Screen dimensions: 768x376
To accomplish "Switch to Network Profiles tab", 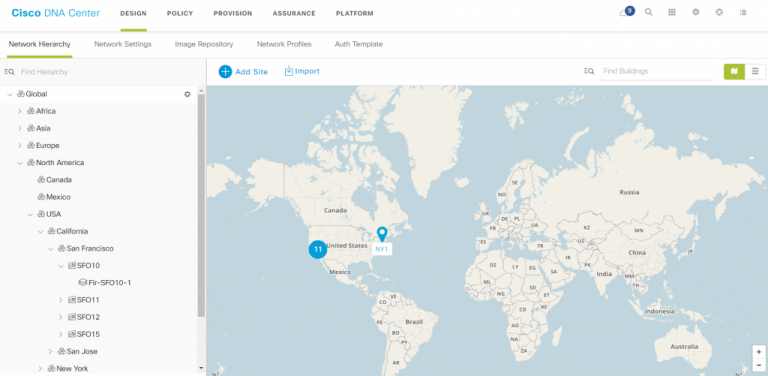I will 284,44.
